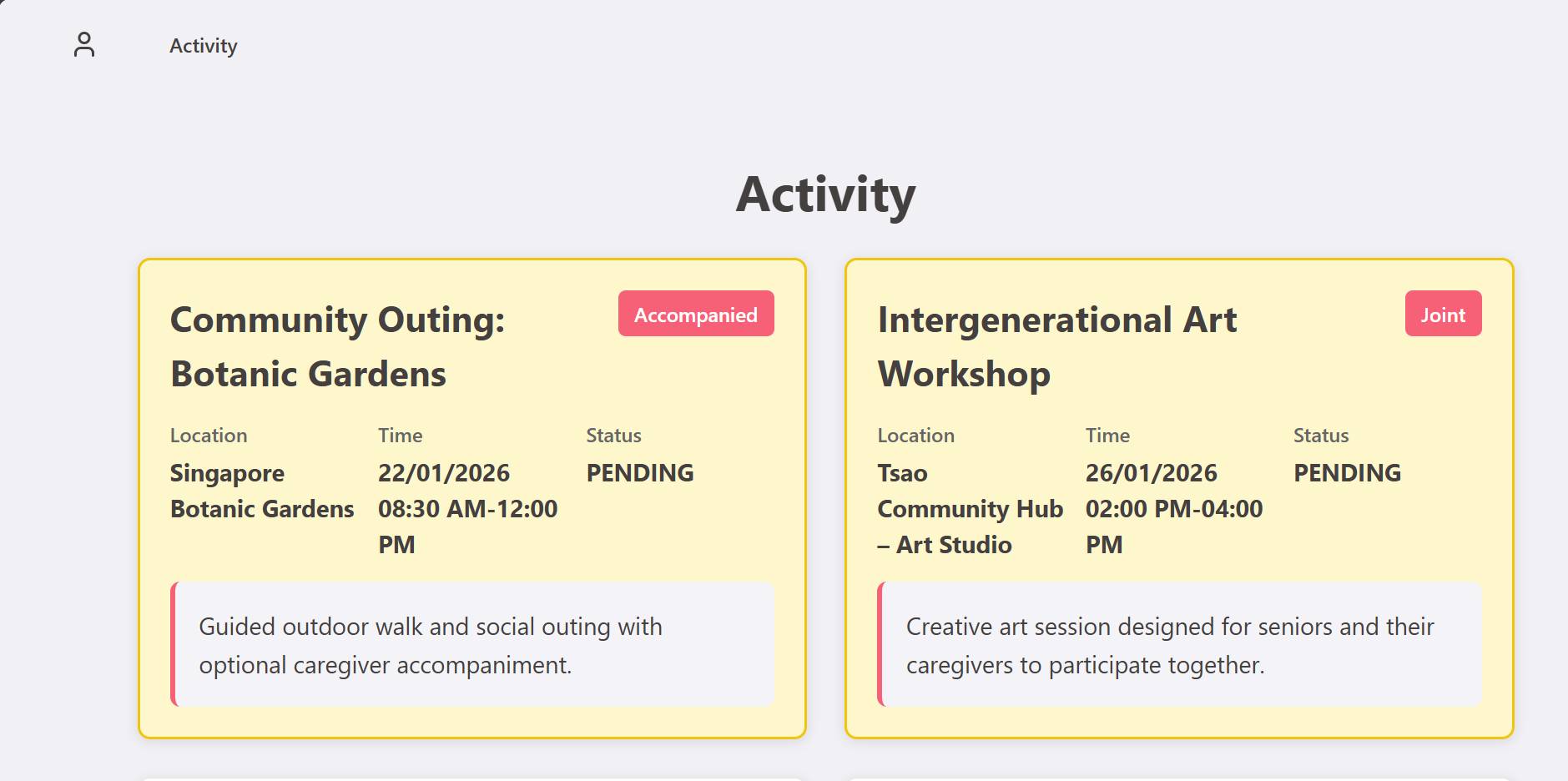The height and width of the screenshot is (781, 1568).
Task: Click the user profile icon
Action: [84, 45]
